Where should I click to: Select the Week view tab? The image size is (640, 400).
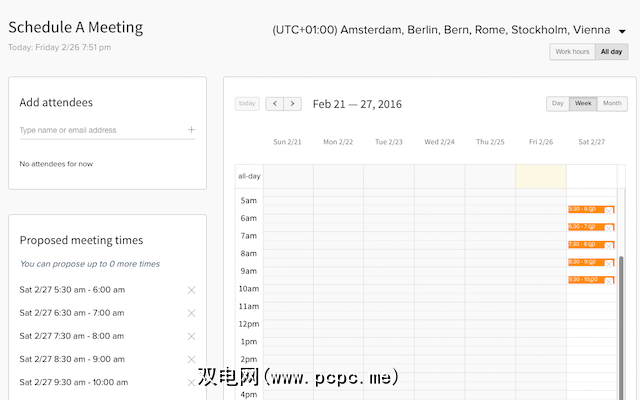click(x=582, y=103)
